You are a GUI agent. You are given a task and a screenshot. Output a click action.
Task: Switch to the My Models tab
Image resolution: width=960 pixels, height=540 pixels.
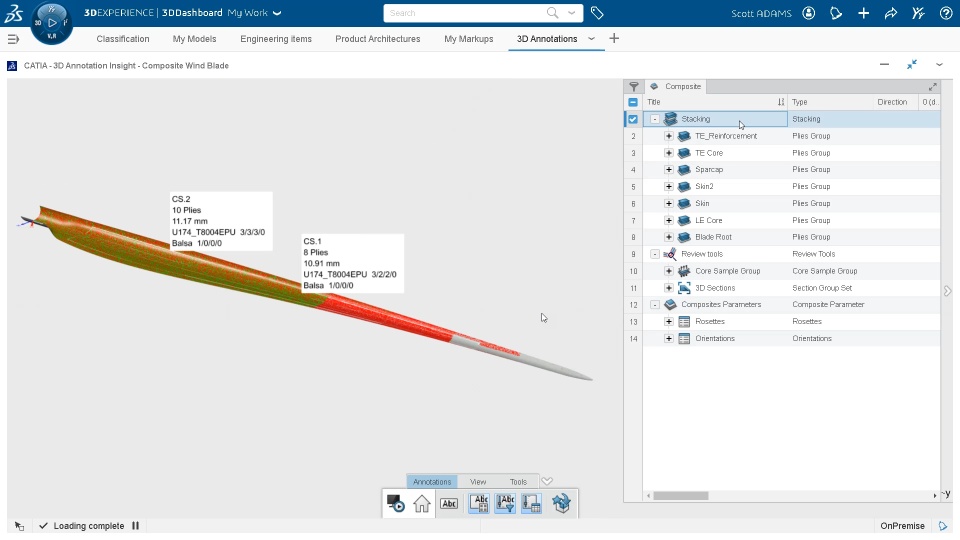click(x=194, y=39)
